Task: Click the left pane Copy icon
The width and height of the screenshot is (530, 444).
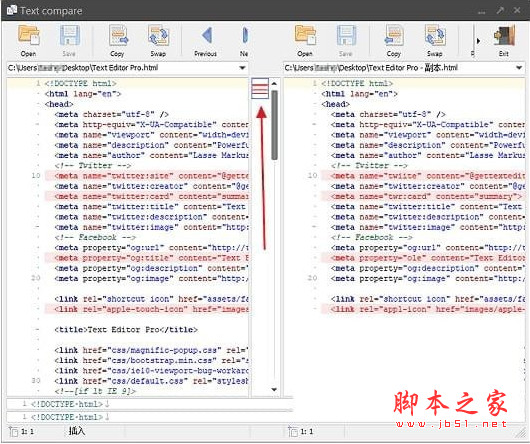Action: tap(118, 35)
